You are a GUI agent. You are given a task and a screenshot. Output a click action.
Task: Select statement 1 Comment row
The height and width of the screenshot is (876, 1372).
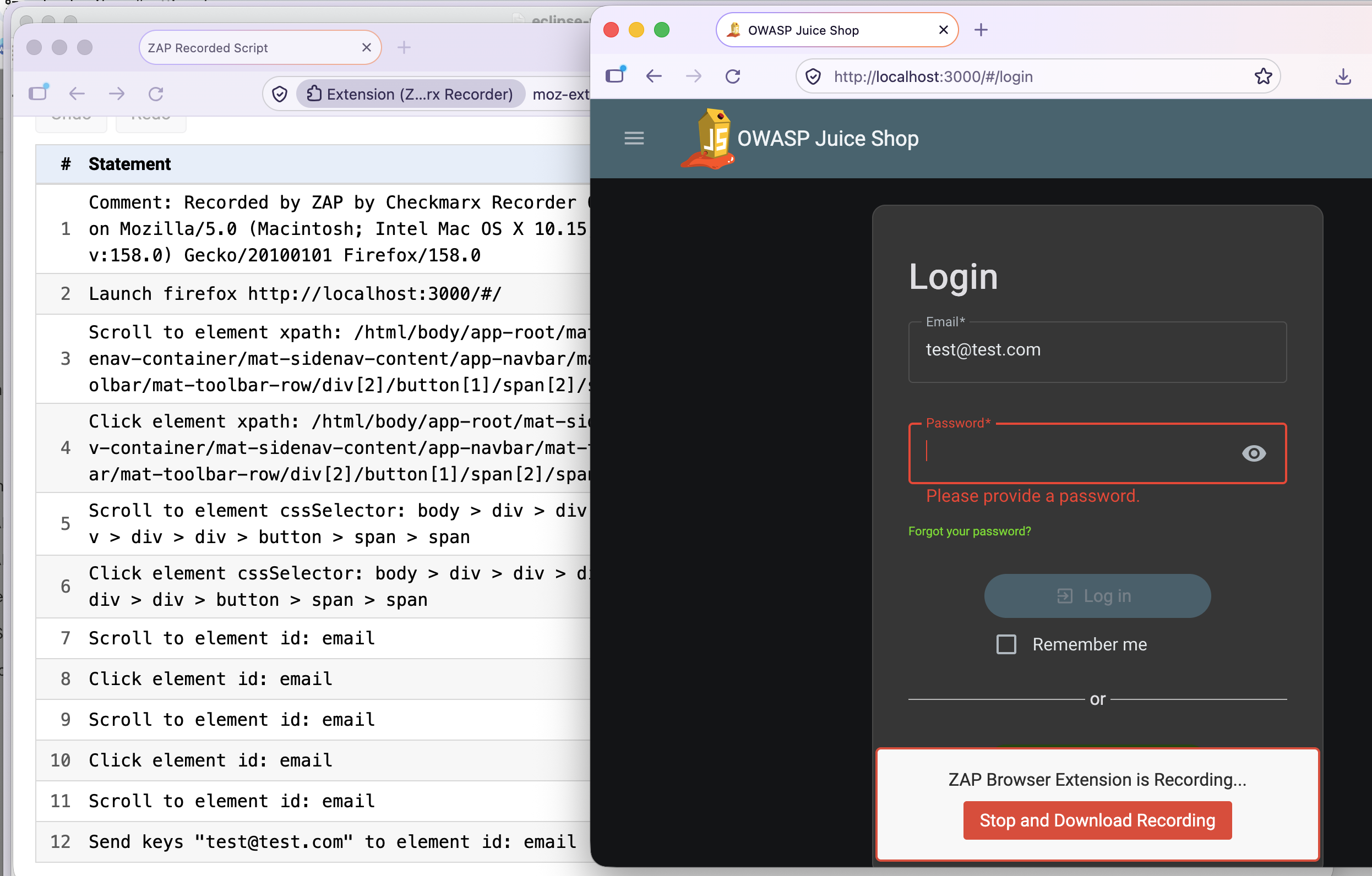click(x=313, y=229)
